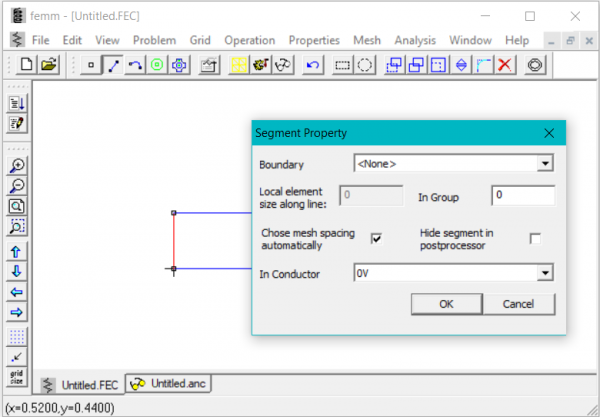
Task: Click Cancel in Segment Property dialog
Action: pos(518,304)
